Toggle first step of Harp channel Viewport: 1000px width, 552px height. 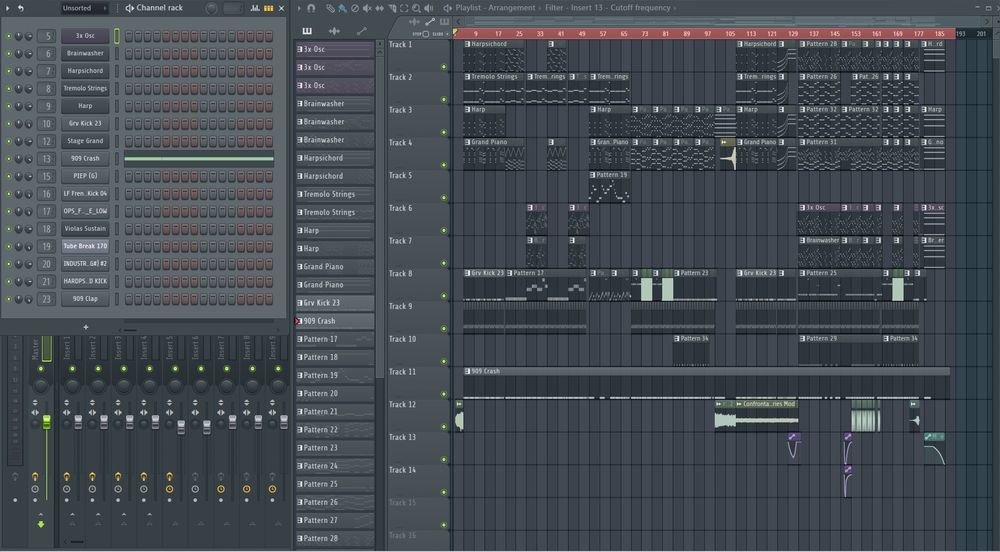129,106
